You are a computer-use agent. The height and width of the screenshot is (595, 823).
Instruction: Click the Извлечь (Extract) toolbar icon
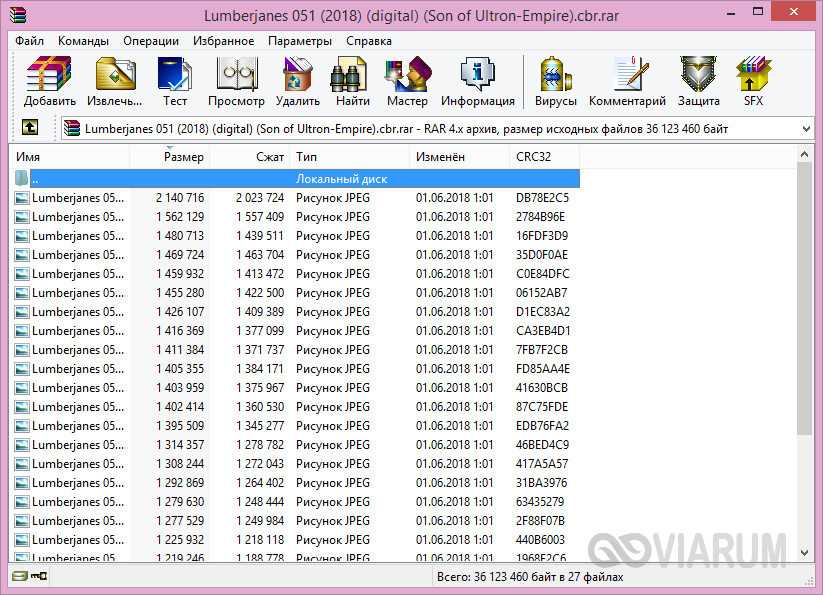(114, 81)
